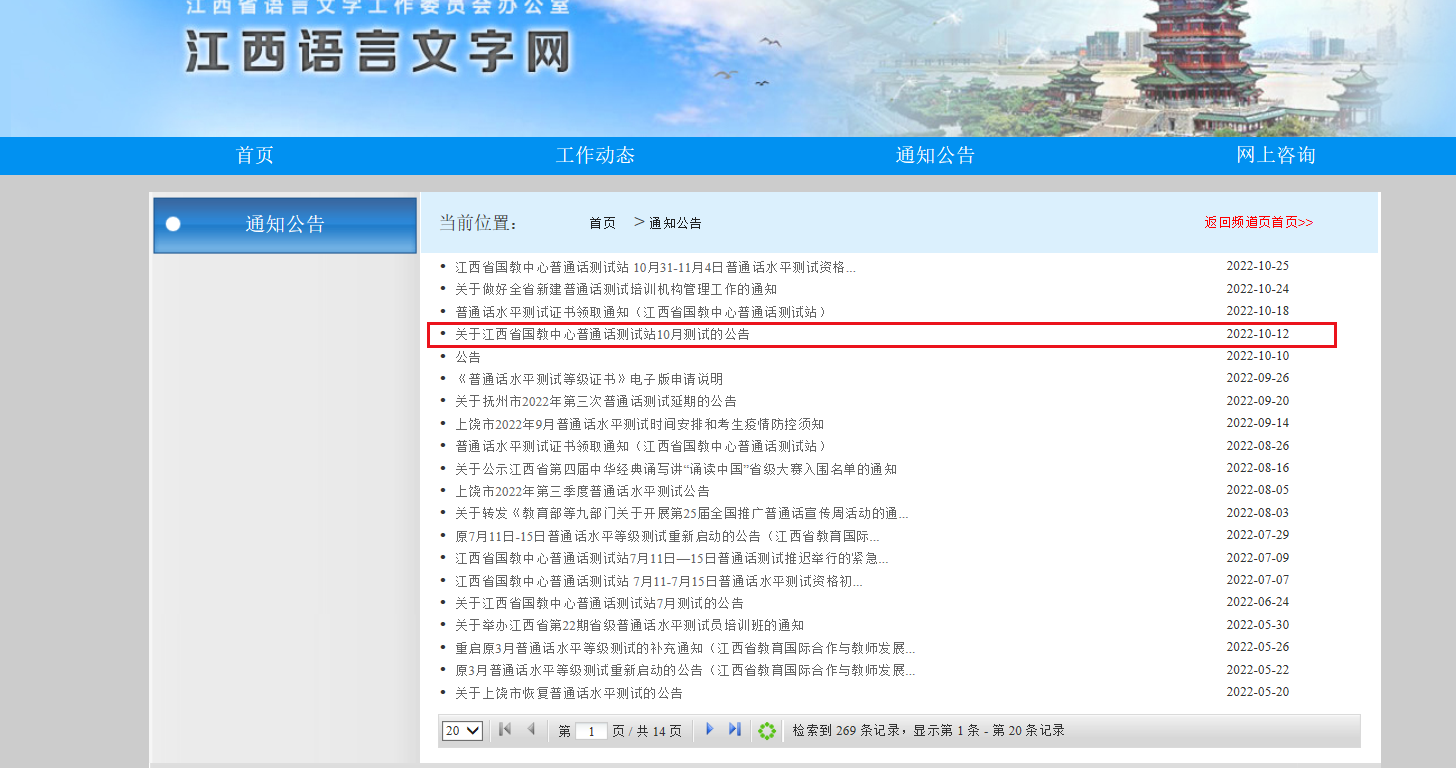Open 《普通话水平测试等级证书》电子版申请说明 notice
Screen dimensions: 1456x768
tap(589, 379)
